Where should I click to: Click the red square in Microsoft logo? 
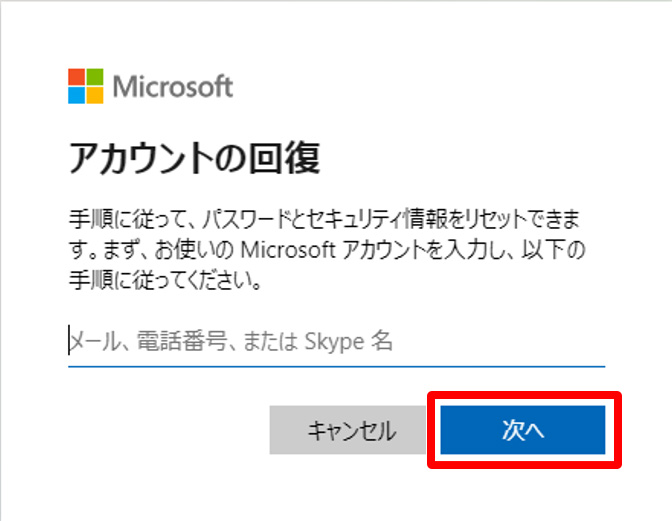click(77, 77)
